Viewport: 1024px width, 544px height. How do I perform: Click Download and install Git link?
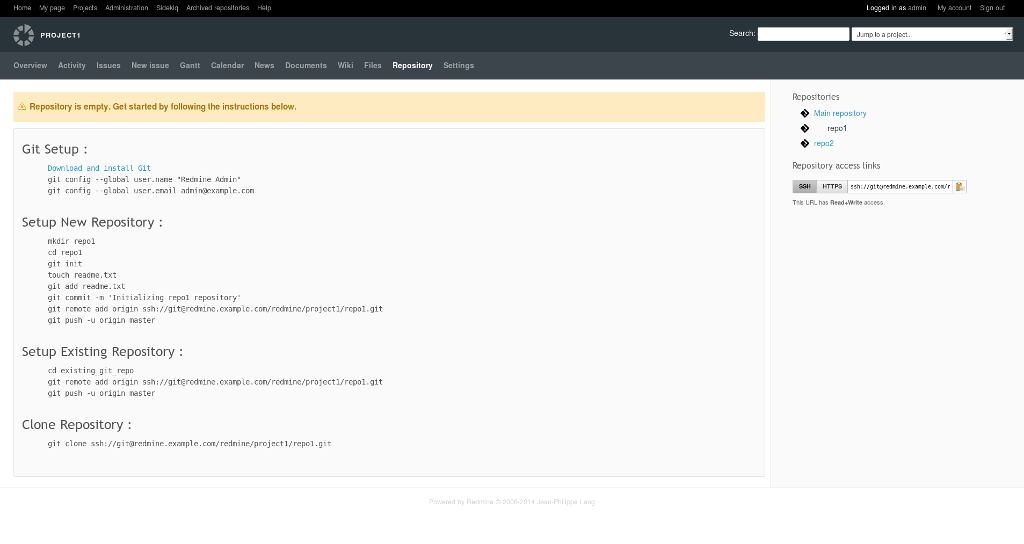pyautogui.click(x=99, y=168)
